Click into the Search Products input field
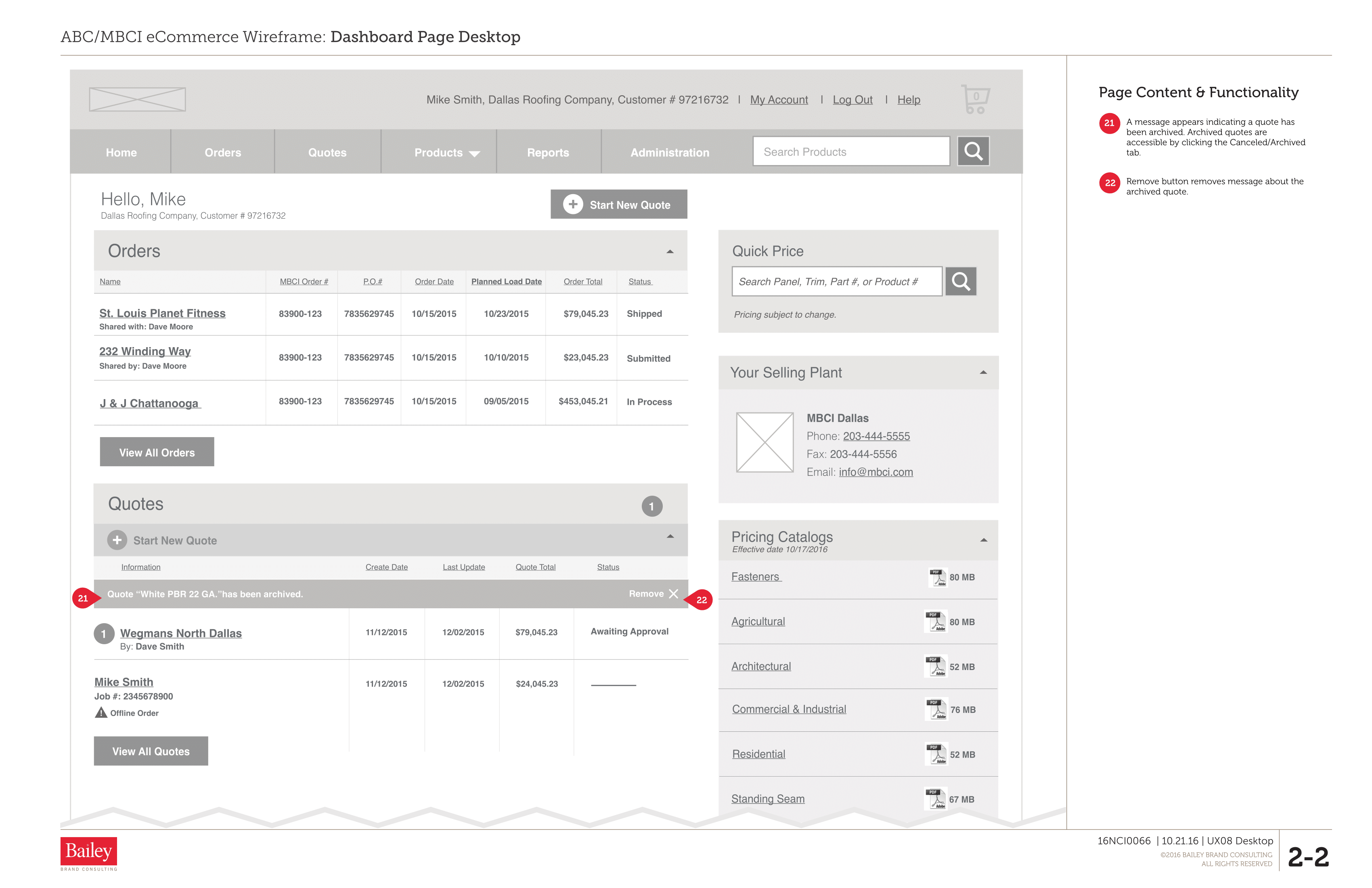Viewport: 1372px width, 888px height. click(x=850, y=152)
